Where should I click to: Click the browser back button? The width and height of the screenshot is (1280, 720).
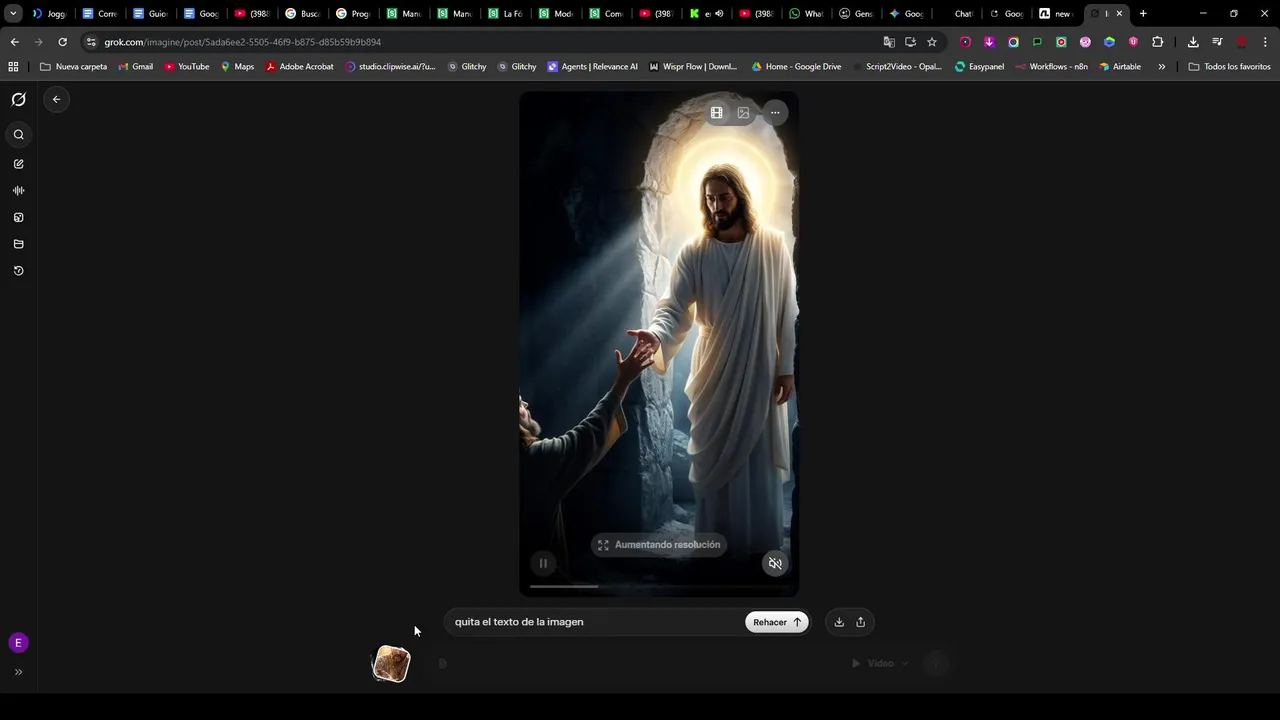(x=14, y=42)
